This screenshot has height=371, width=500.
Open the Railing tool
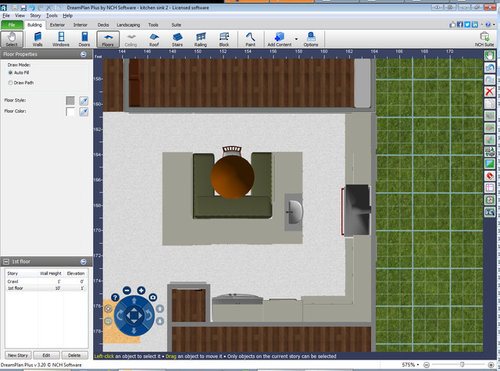(x=201, y=39)
